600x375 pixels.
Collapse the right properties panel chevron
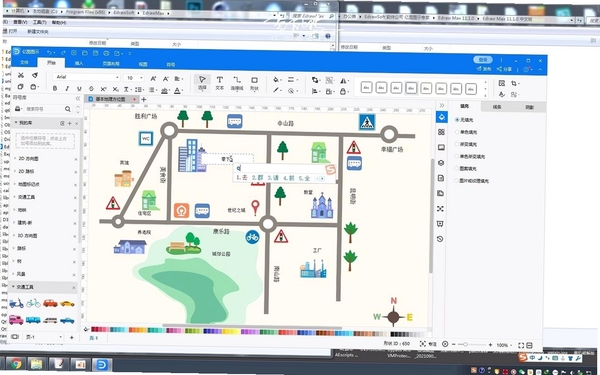pos(442,105)
